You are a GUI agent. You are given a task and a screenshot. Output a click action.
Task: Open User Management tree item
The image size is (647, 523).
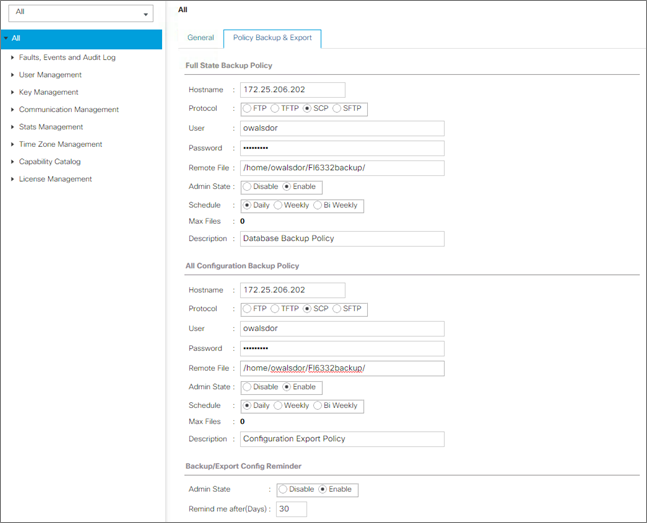(x=50, y=75)
